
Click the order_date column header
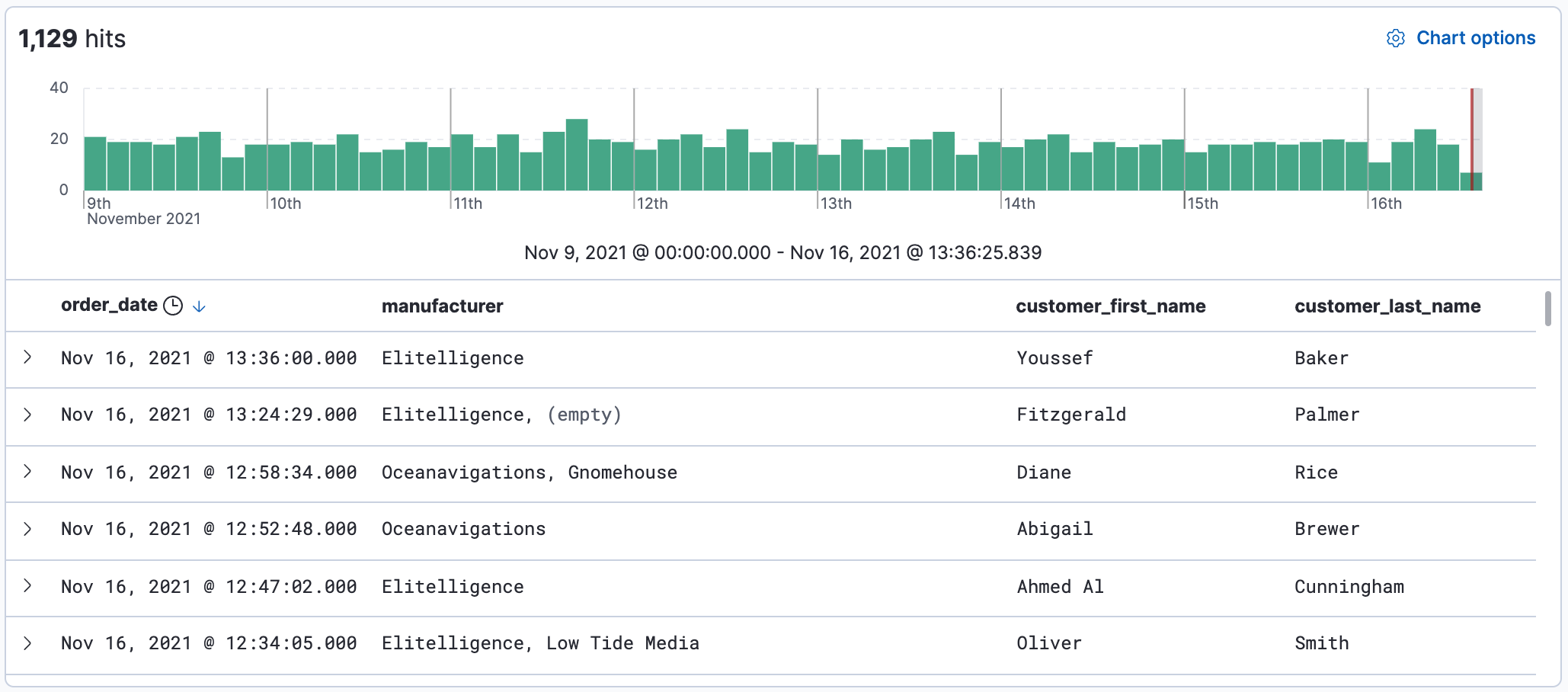109,306
